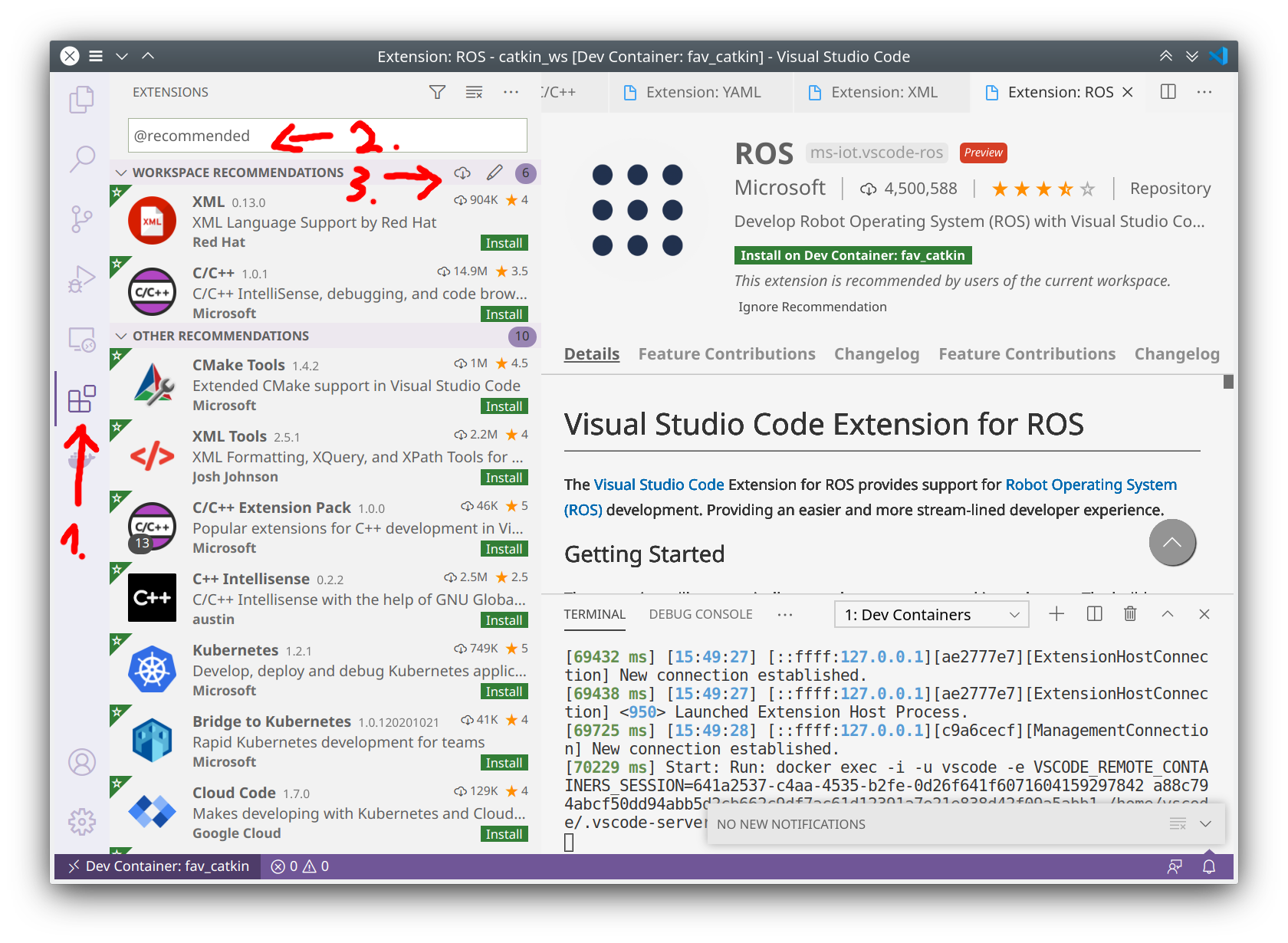Open the Remote Explorer view
The image size is (1288, 943).
[81, 339]
